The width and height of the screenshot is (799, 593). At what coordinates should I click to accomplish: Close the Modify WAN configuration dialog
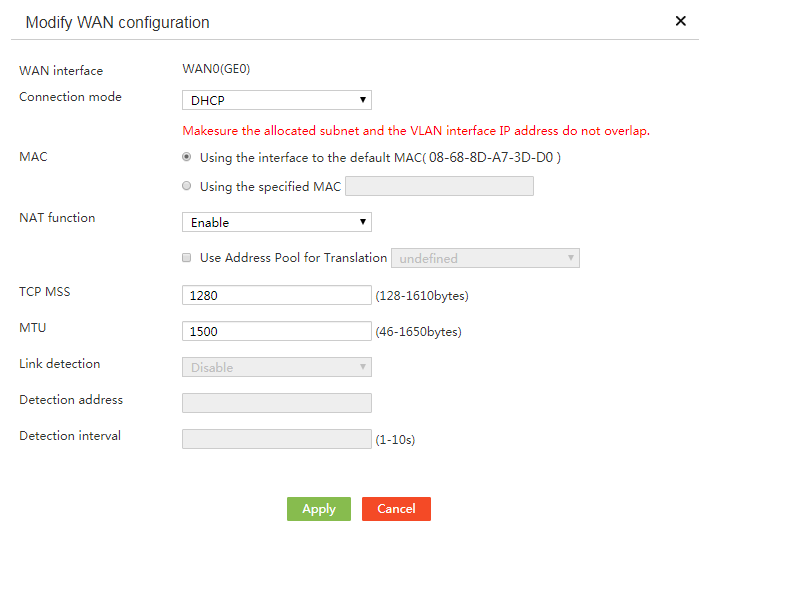(x=680, y=21)
